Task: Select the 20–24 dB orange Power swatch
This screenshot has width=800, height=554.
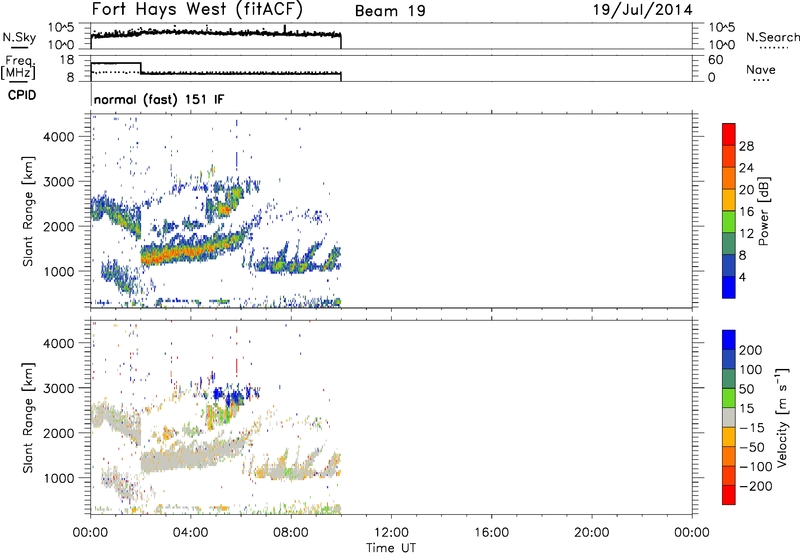Action: [x=729, y=179]
